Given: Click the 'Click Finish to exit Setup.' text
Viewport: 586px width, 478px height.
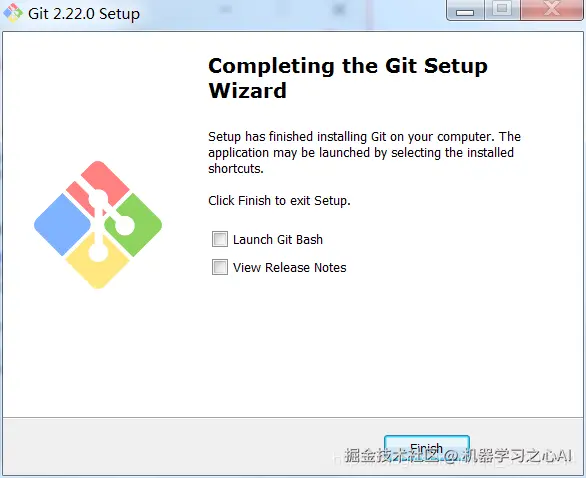Looking at the screenshot, I should (x=279, y=201).
